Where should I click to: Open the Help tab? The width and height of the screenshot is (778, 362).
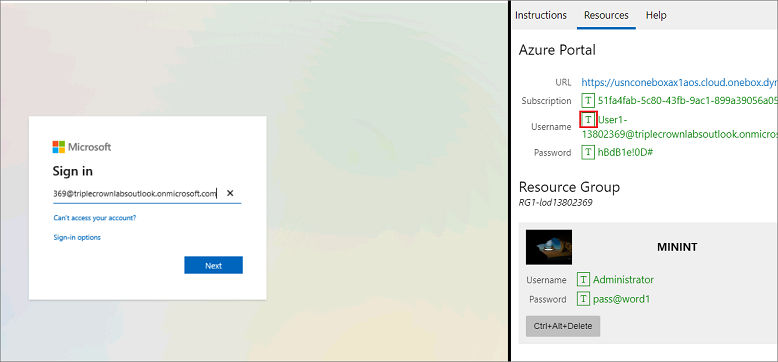click(x=656, y=15)
